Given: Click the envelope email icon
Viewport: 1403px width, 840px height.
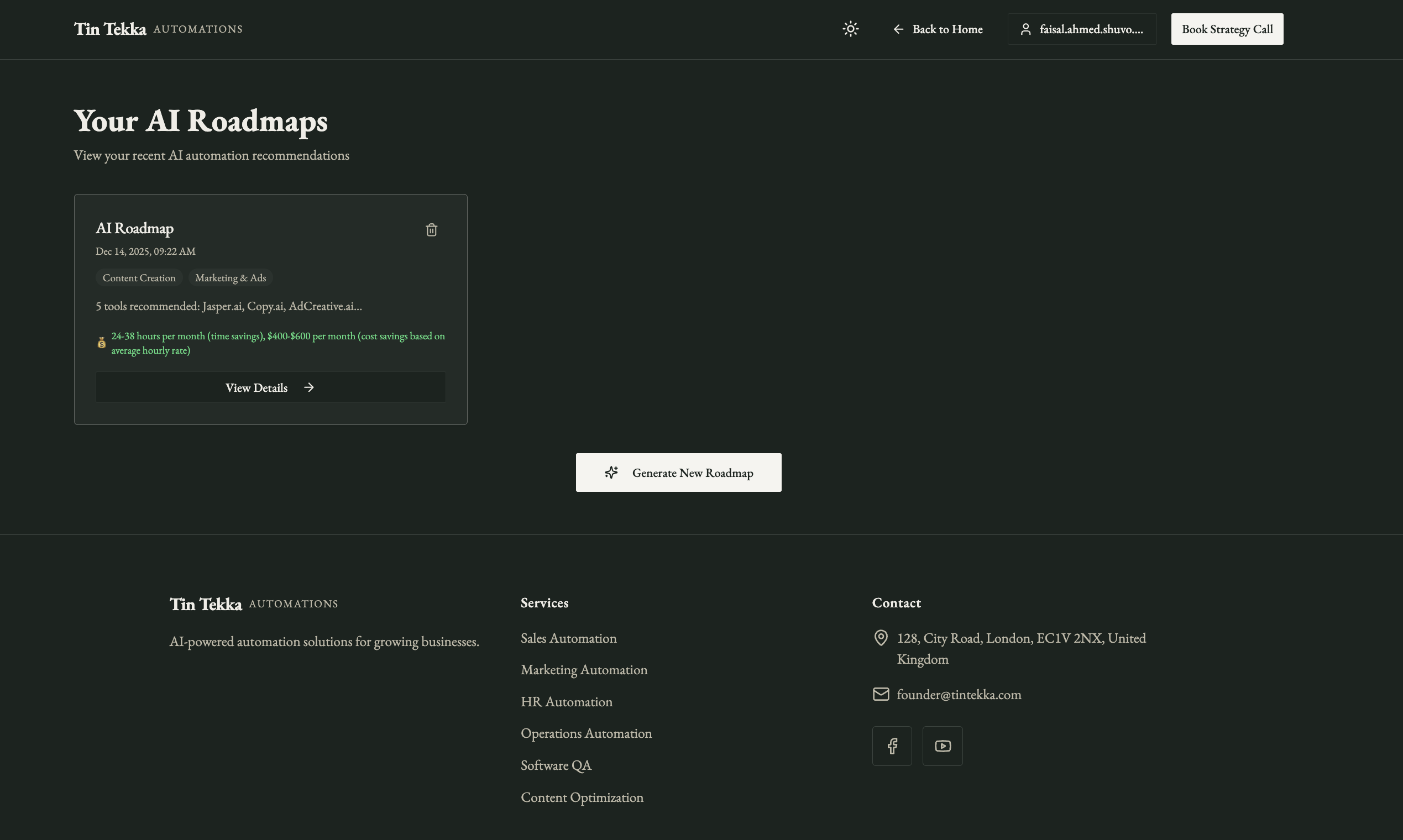Looking at the screenshot, I should [881, 694].
